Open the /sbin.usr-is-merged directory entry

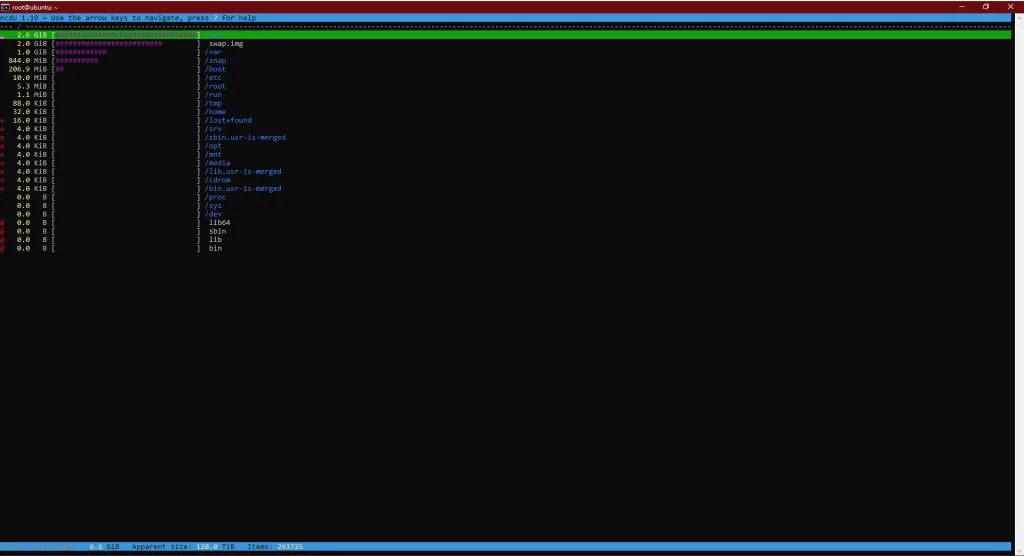click(245, 137)
